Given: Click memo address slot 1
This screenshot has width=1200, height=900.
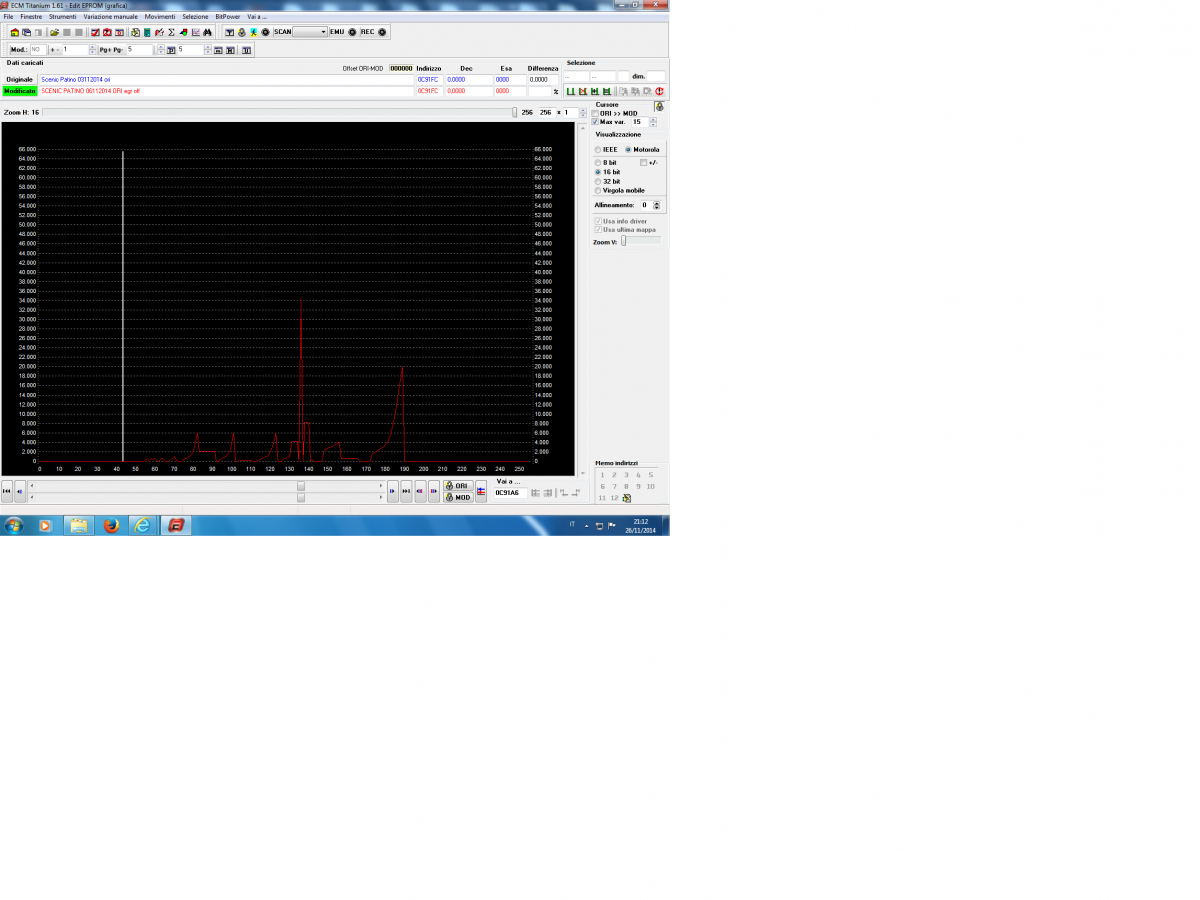Looking at the screenshot, I should point(602,474).
